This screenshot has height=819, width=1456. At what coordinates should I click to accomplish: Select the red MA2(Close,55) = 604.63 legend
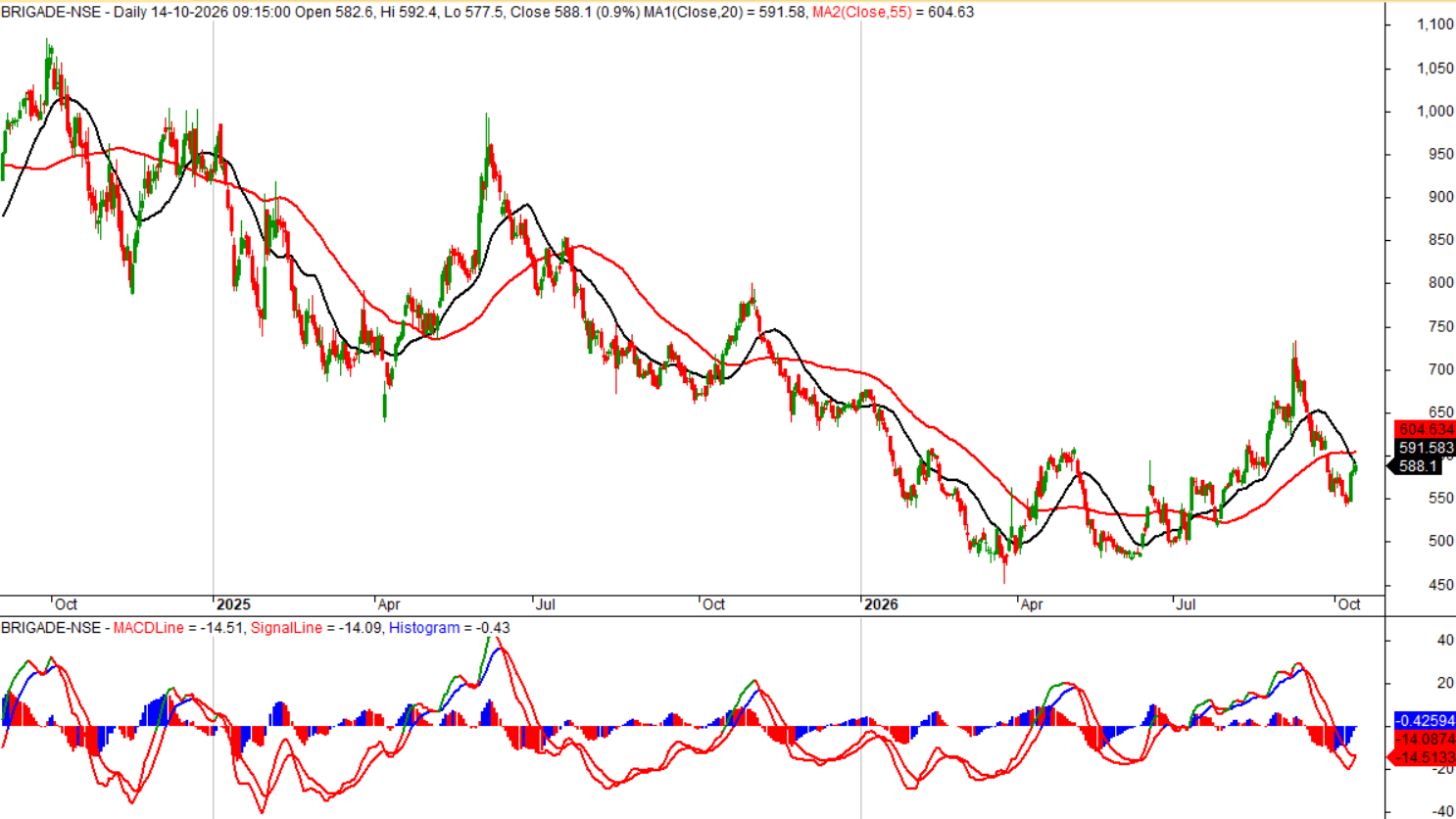click(893, 12)
